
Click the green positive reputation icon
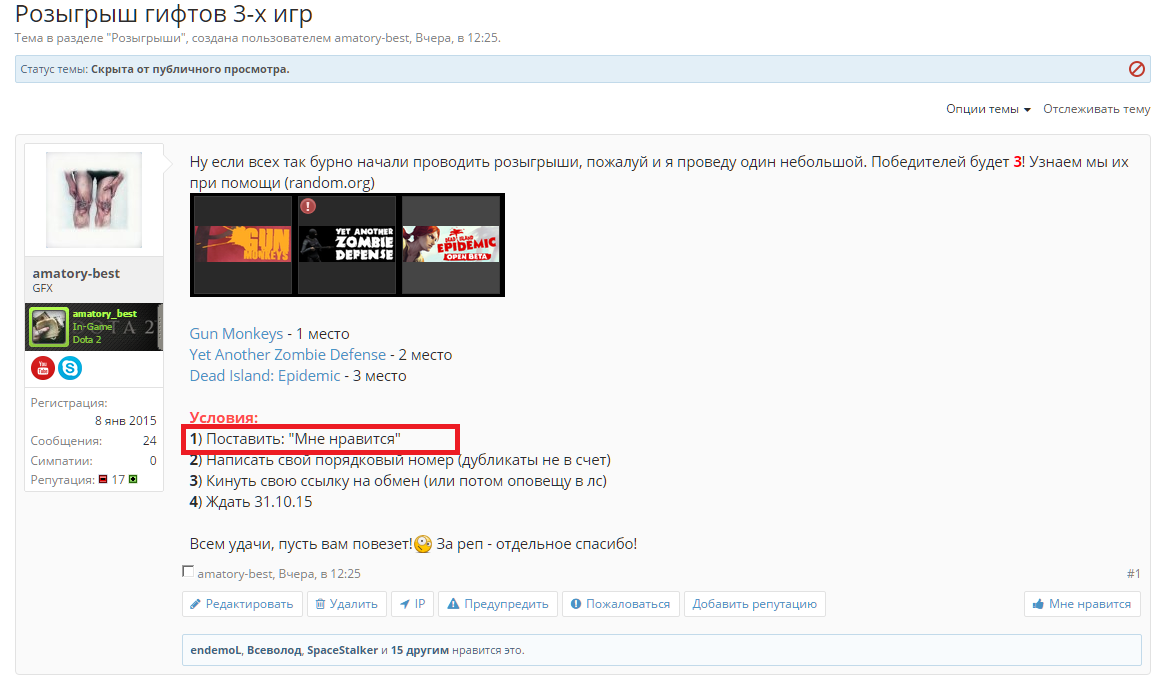coord(133,480)
